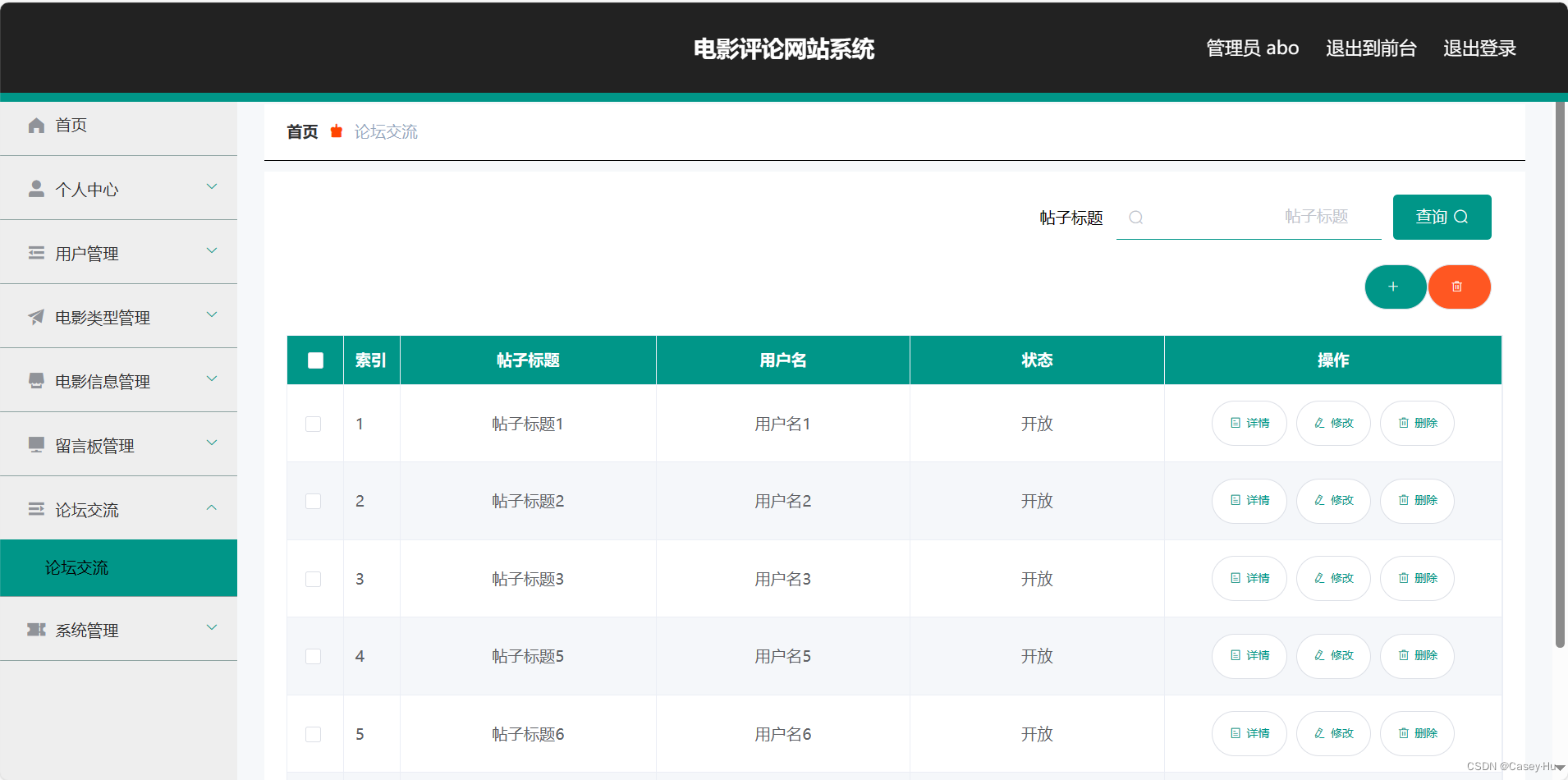
Task: Click the 查询 search button
Action: click(x=1442, y=217)
